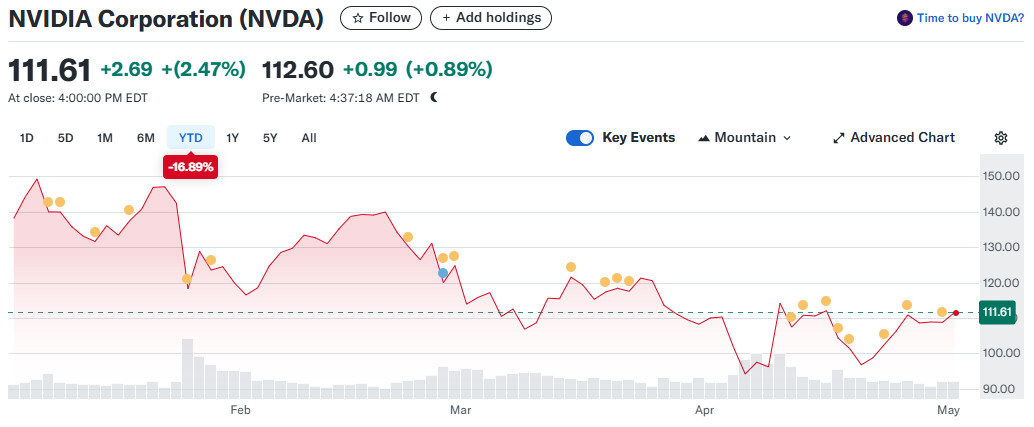The height and width of the screenshot is (427, 1034).
Task: Click the tallest volume bar in late January
Action: coord(187,368)
